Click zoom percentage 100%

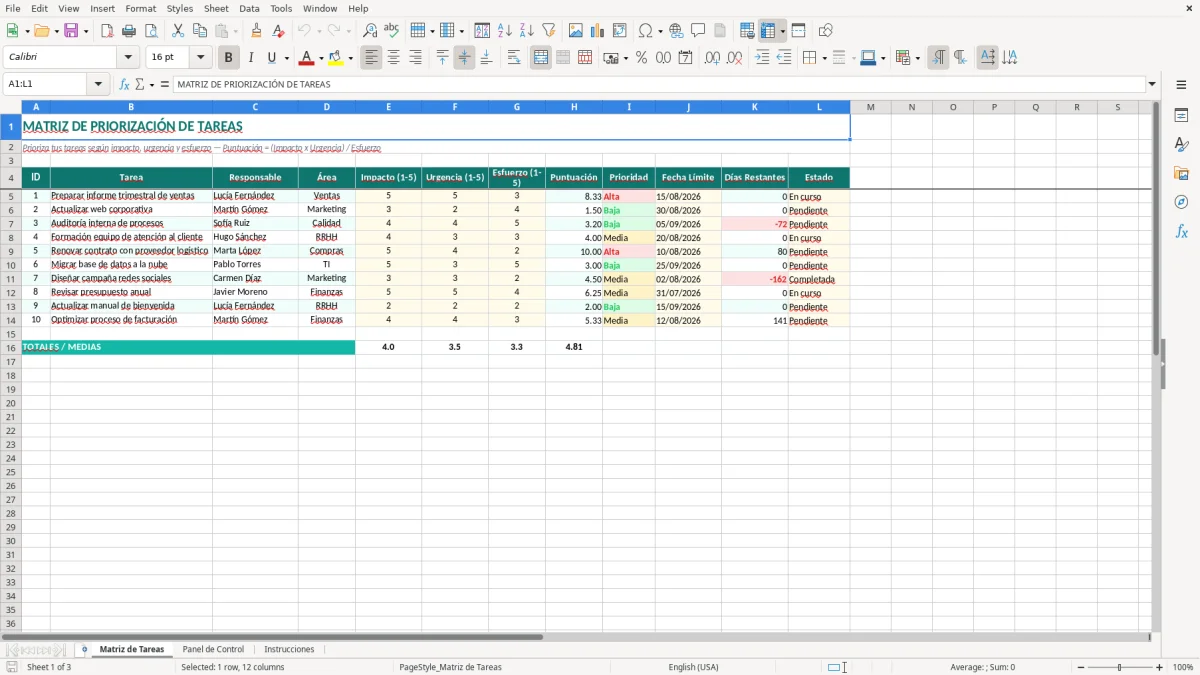tap(1183, 667)
